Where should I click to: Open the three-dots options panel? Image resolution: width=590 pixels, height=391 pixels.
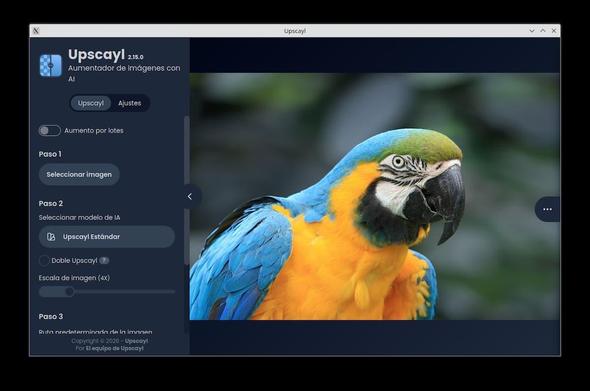point(547,209)
